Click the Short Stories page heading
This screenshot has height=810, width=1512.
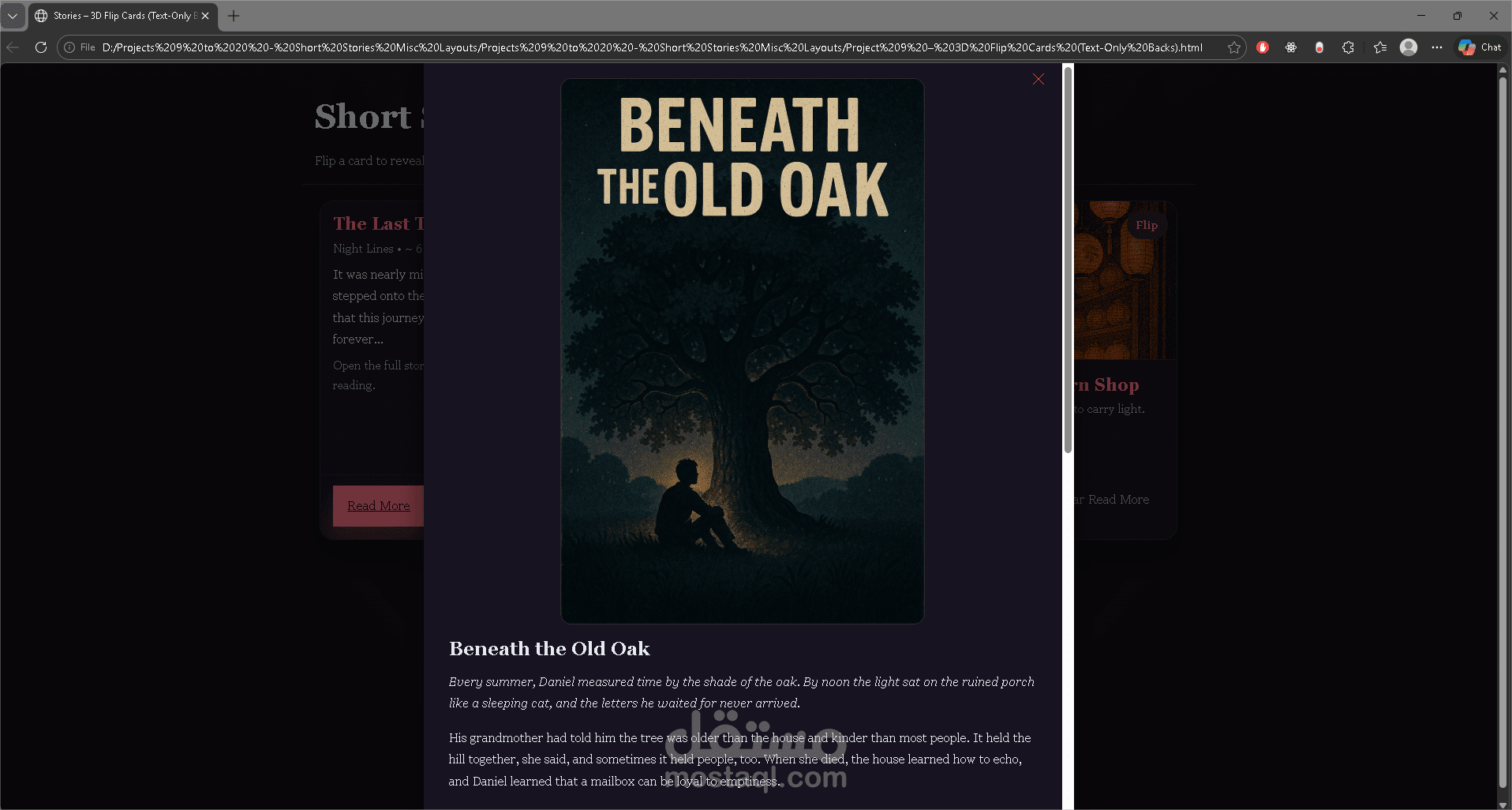(369, 117)
